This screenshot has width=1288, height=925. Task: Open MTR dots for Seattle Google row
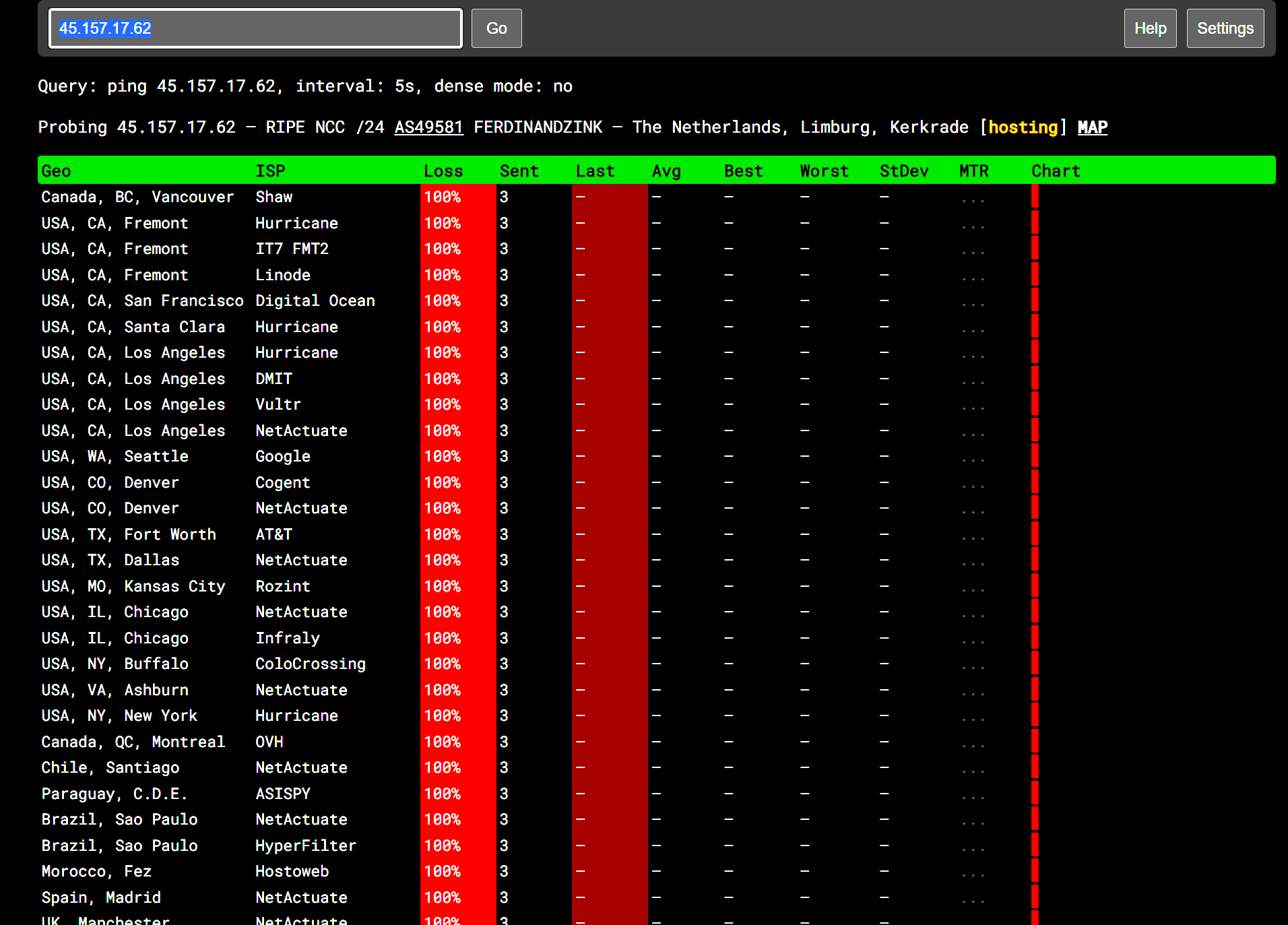973,459
